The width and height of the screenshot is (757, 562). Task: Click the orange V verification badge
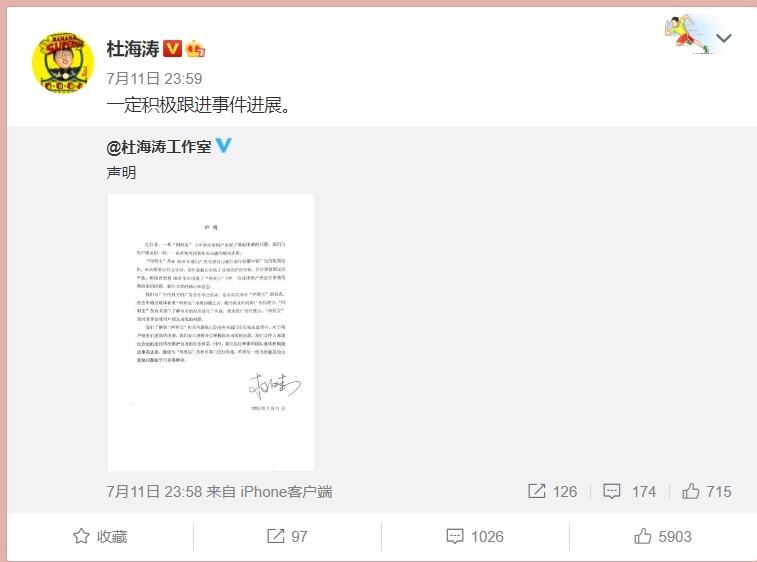pos(172,48)
